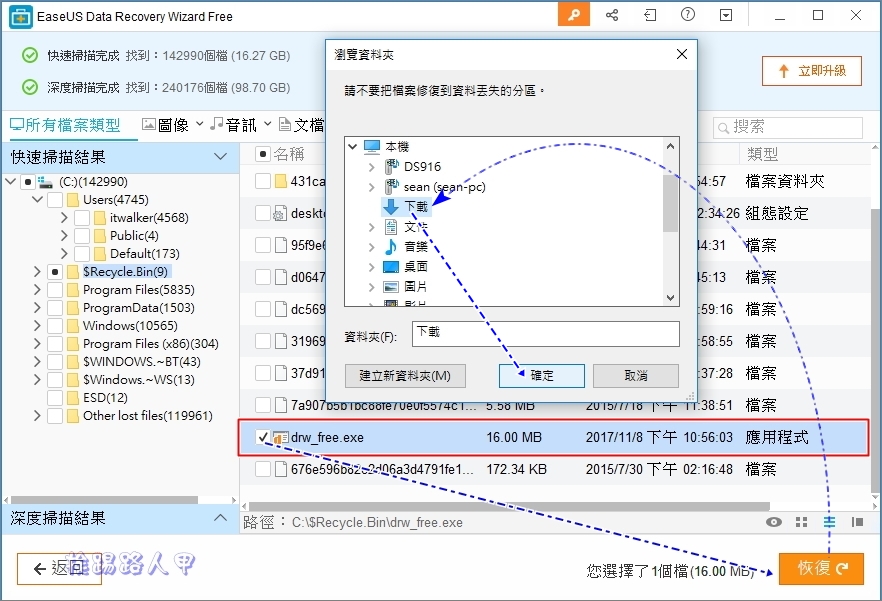Open the 文檔 document filter tab
Viewport: 882px width, 601px height.
(x=302, y=125)
